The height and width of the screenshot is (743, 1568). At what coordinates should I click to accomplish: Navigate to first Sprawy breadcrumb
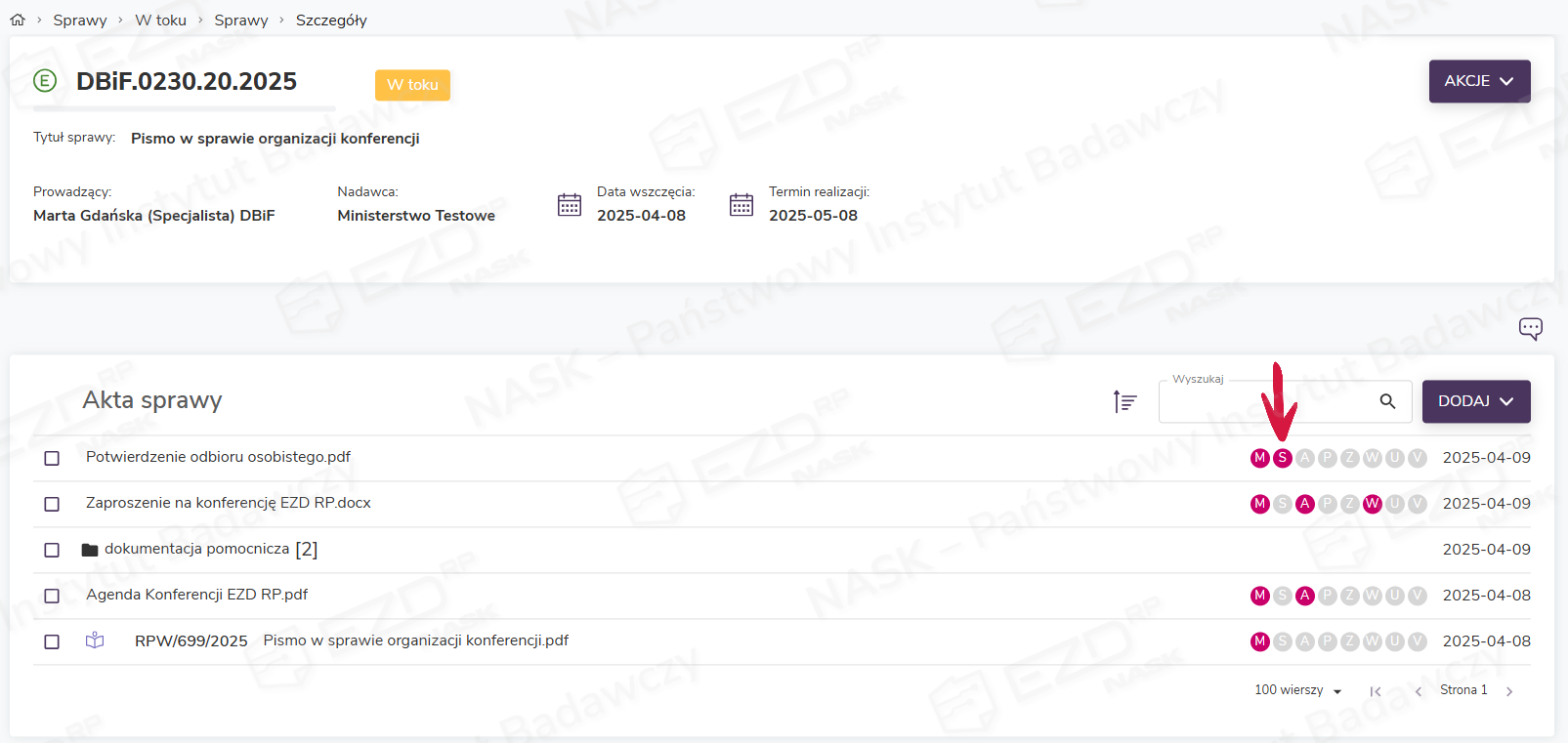[x=80, y=20]
